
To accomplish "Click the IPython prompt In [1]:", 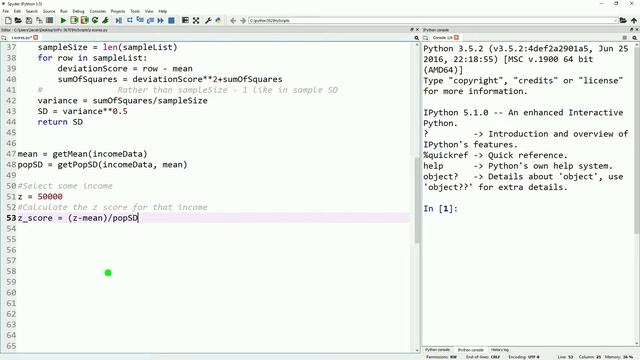I will pos(440,209).
